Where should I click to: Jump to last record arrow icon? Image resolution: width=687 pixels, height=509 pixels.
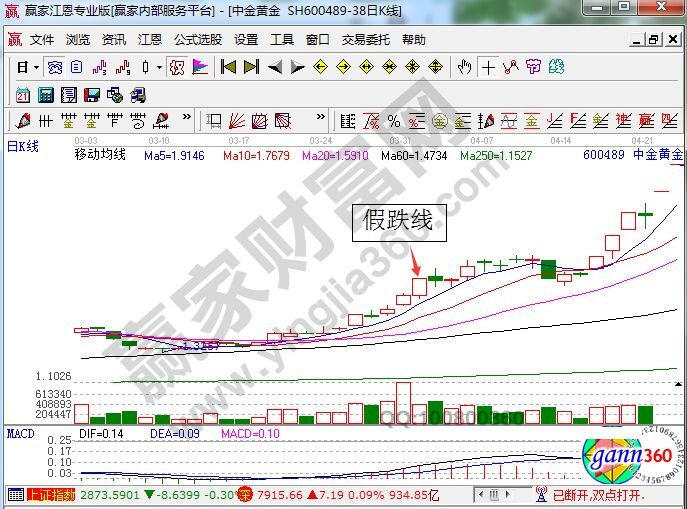point(250,68)
